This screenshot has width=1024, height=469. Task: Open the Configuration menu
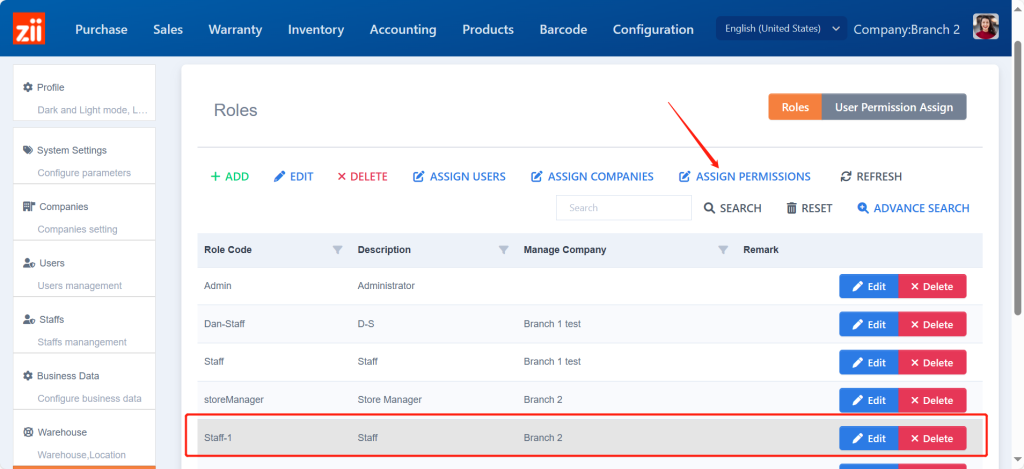pos(652,30)
